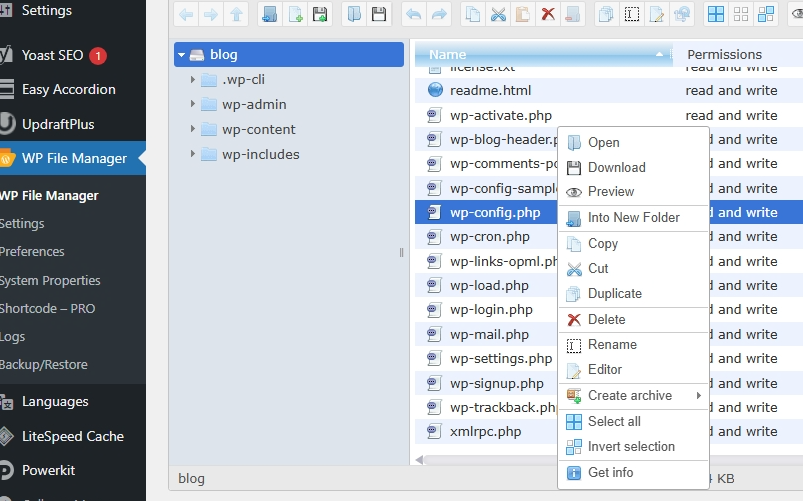Click the Back navigation arrow in toolbar
The image size is (803, 501).
coord(186,14)
